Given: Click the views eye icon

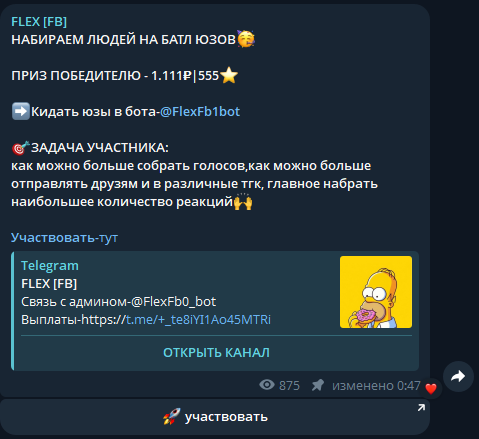Looking at the screenshot, I should [267, 385].
